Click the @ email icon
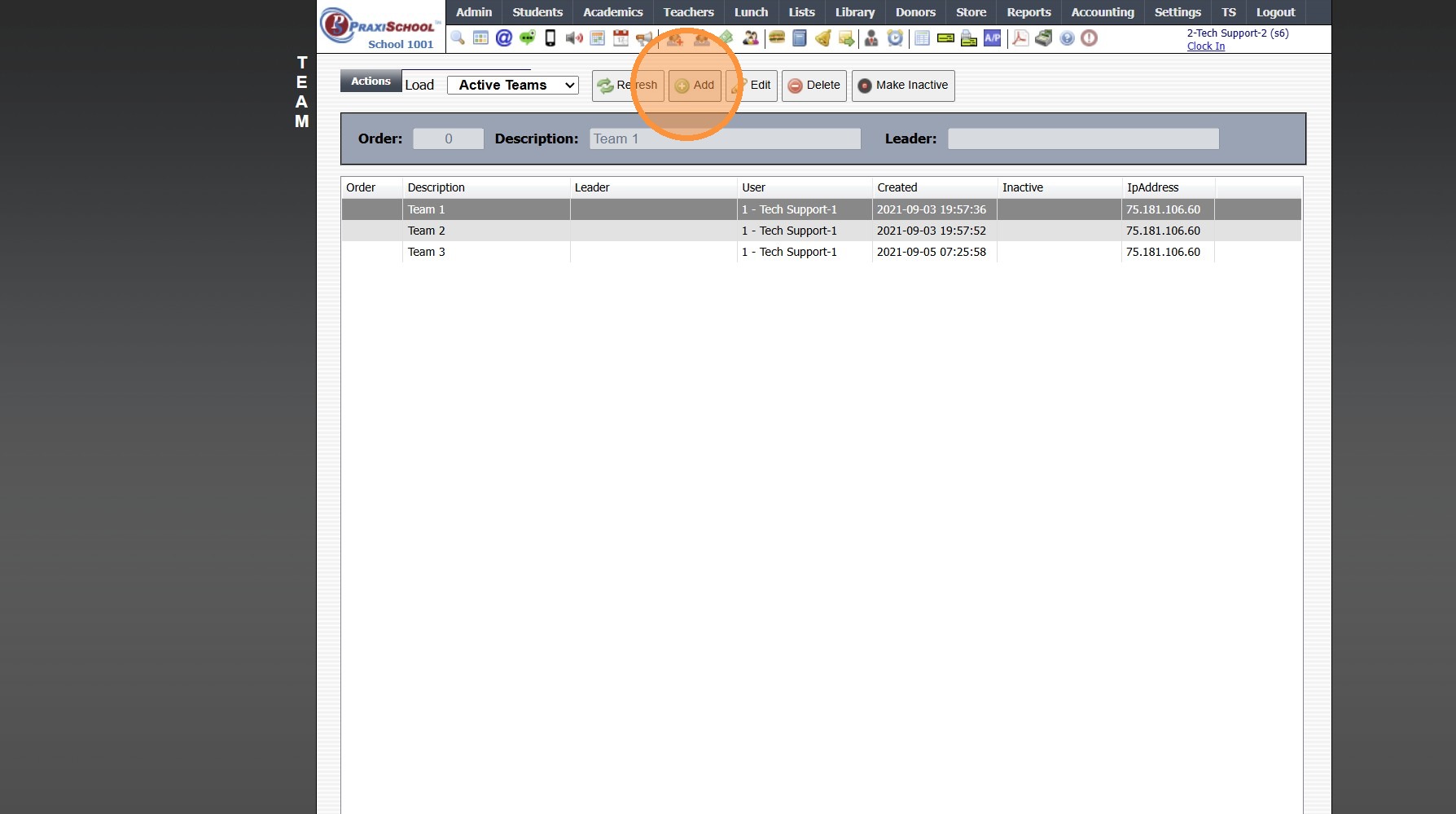 504,38
